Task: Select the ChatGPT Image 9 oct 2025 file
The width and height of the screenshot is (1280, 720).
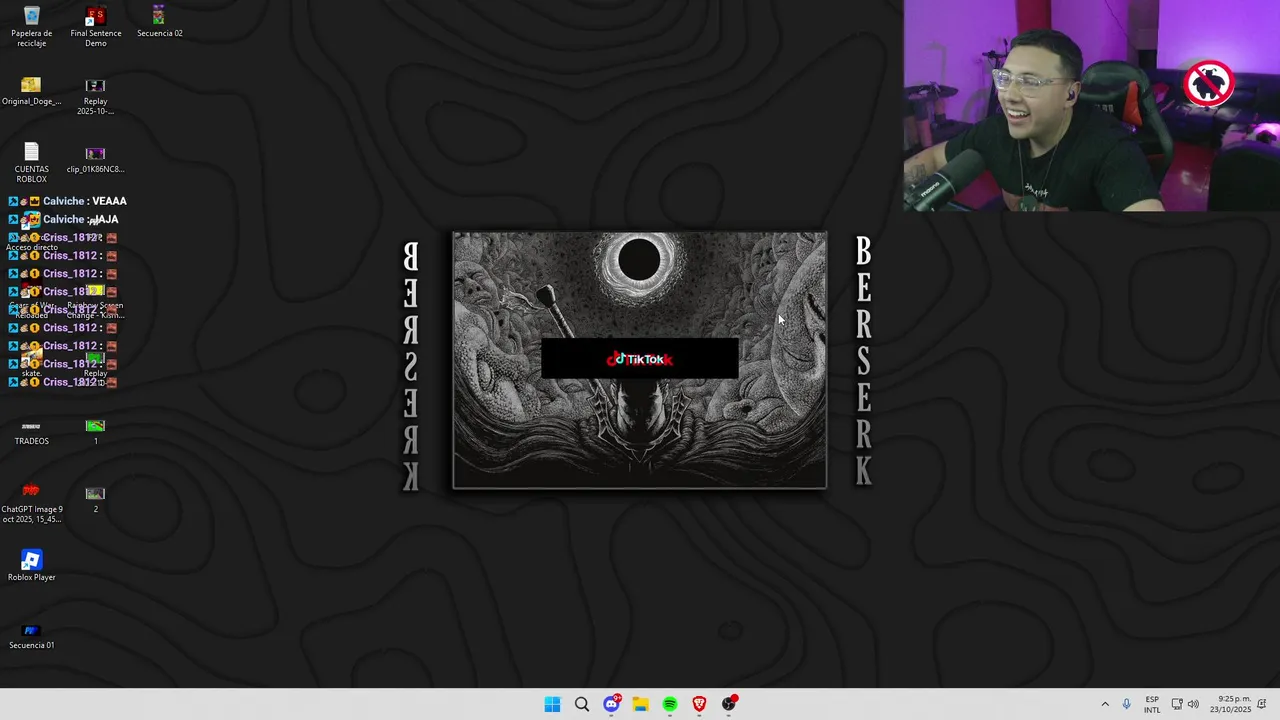Action: (31, 503)
